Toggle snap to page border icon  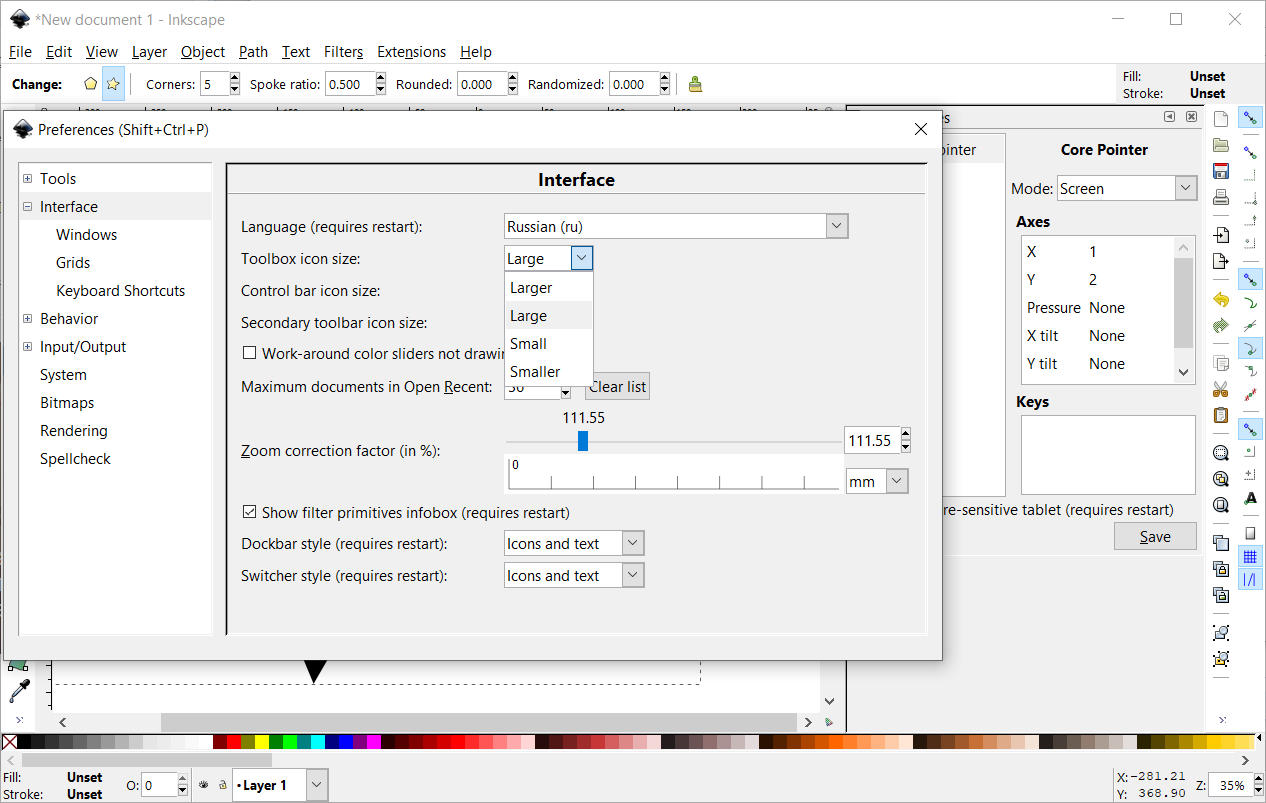coord(1250,533)
